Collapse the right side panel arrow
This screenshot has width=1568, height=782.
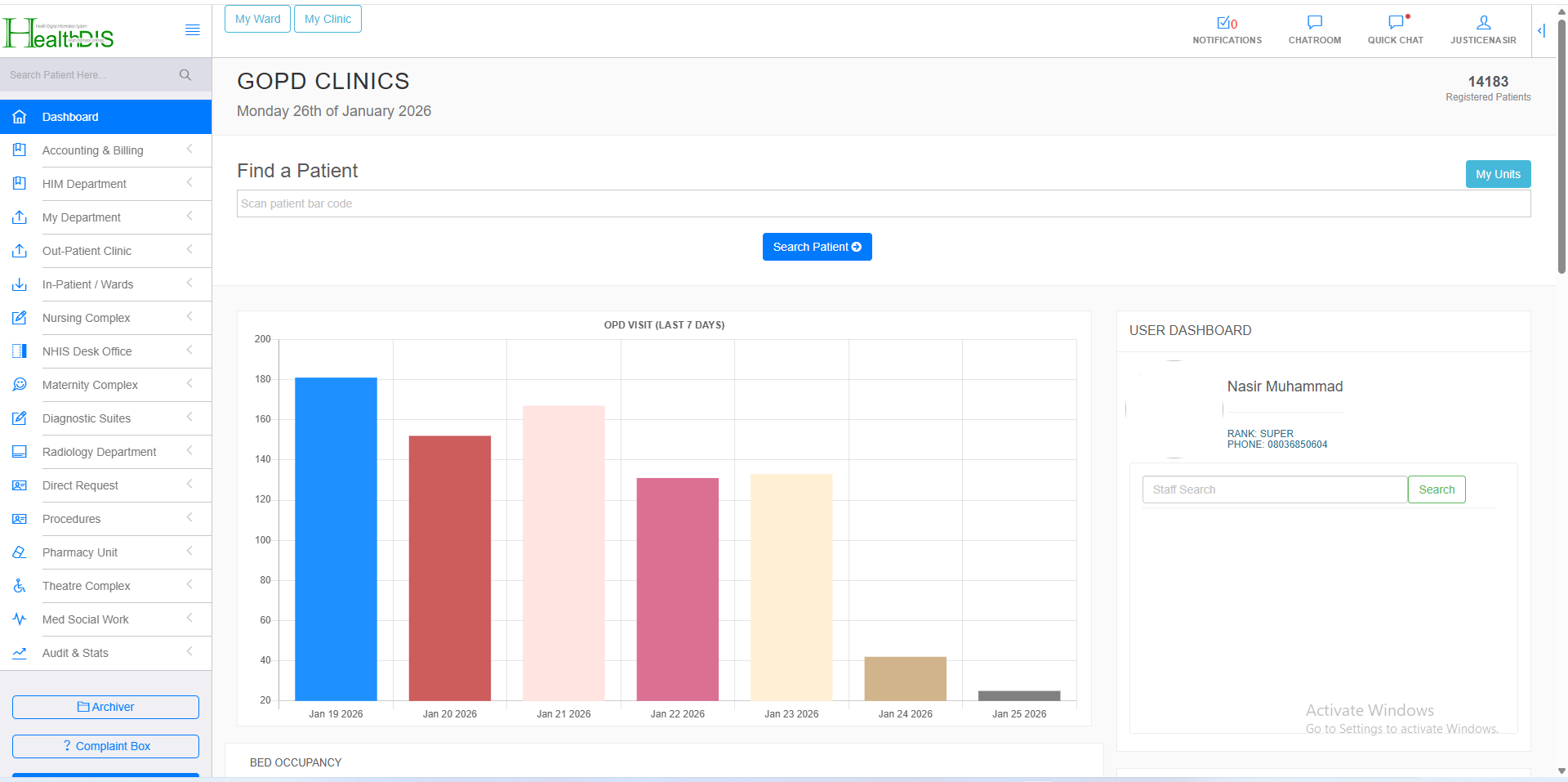(x=1542, y=31)
